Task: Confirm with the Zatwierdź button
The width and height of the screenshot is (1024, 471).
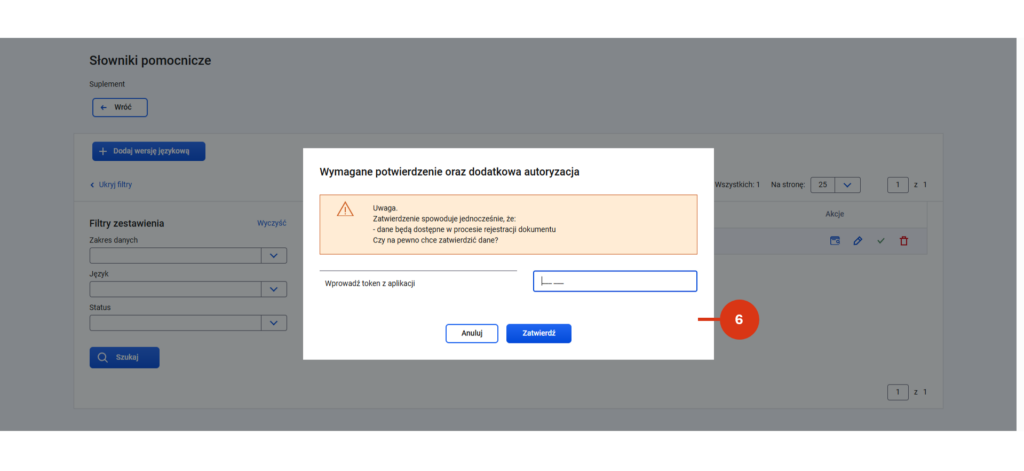Action: 539,333
